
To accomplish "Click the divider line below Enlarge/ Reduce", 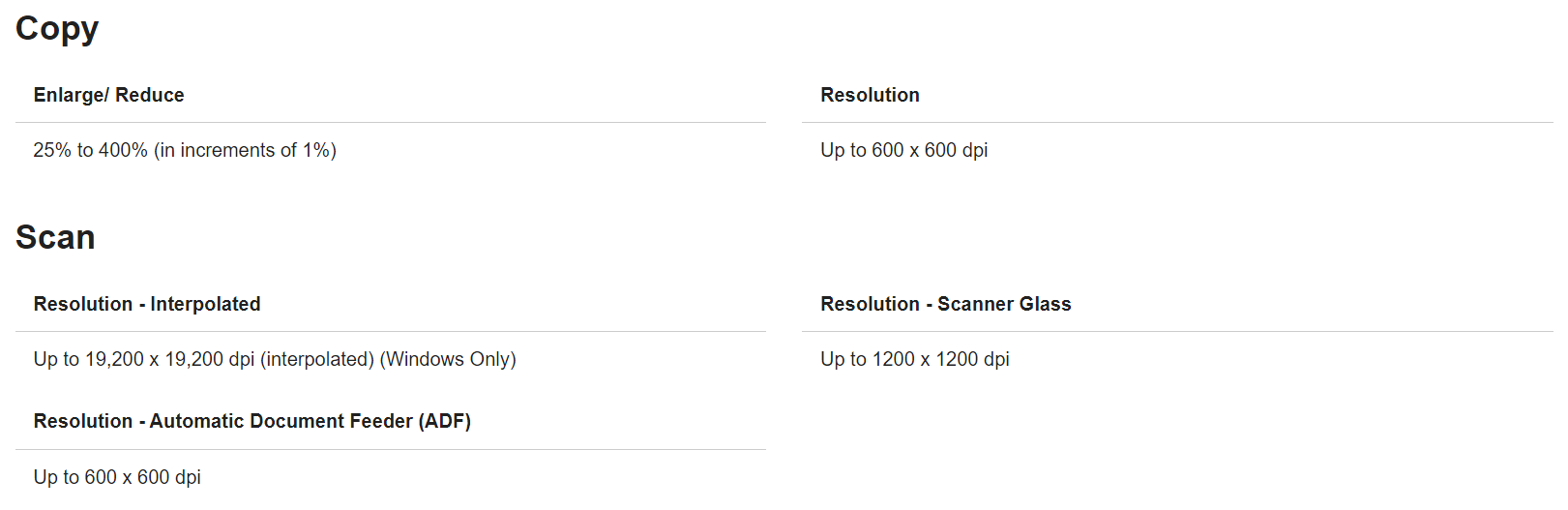I will point(391,123).
